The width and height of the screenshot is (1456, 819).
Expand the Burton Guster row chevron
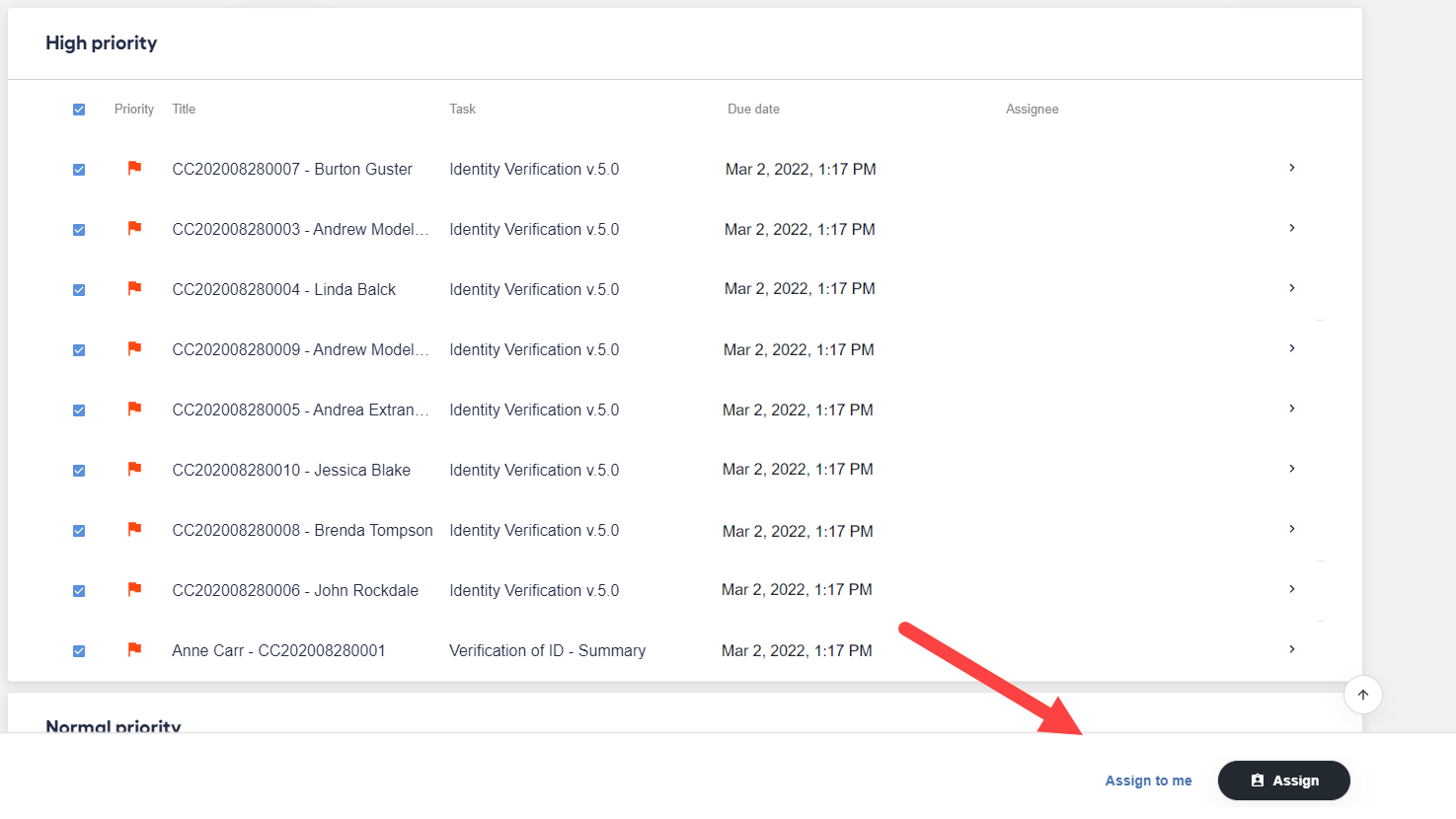click(x=1292, y=168)
